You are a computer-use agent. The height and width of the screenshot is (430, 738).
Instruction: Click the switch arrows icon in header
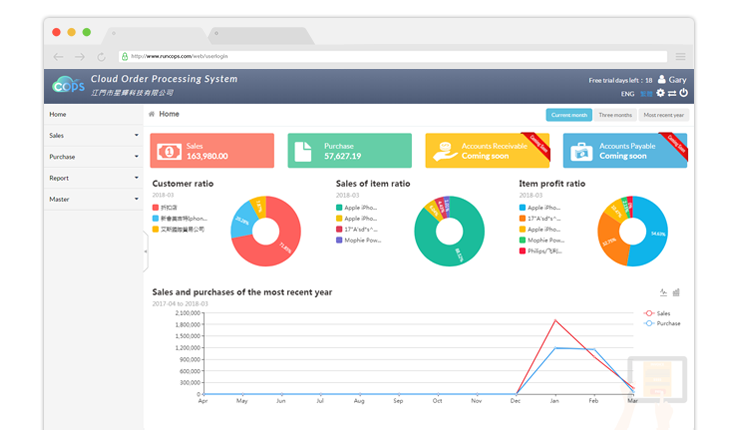coord(672,93)
